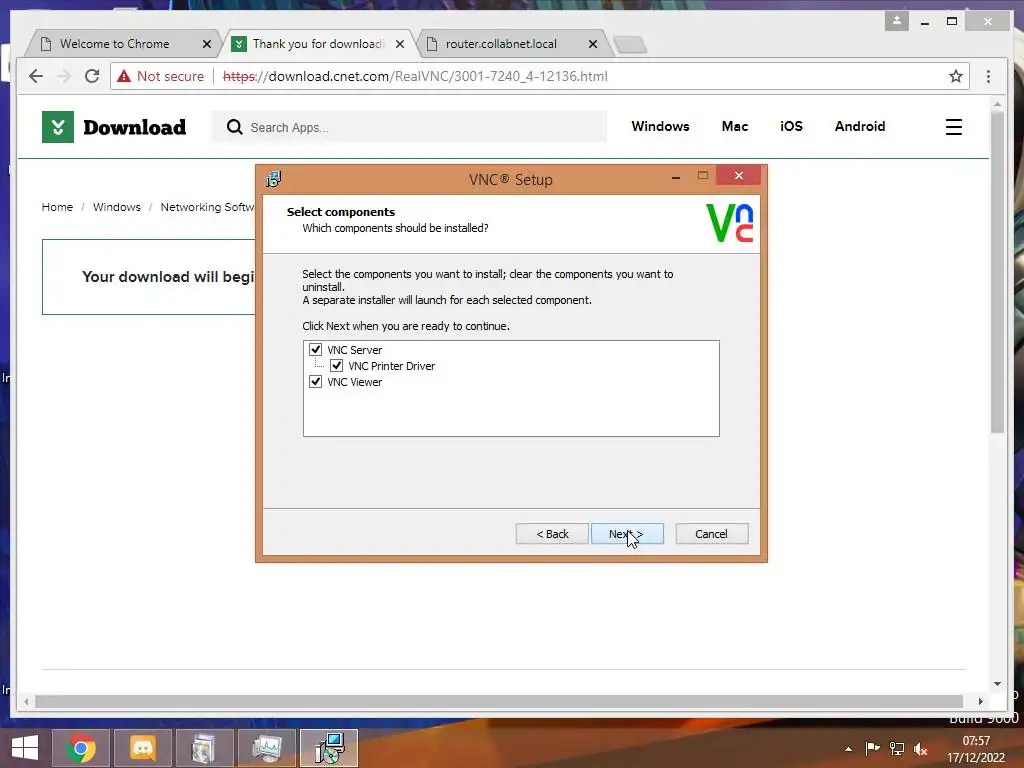This screenshot has width=1024, height=768.
Task: Go Back in VNC Setup wizard
Action: pyautogui.click(x=552, y=534)
